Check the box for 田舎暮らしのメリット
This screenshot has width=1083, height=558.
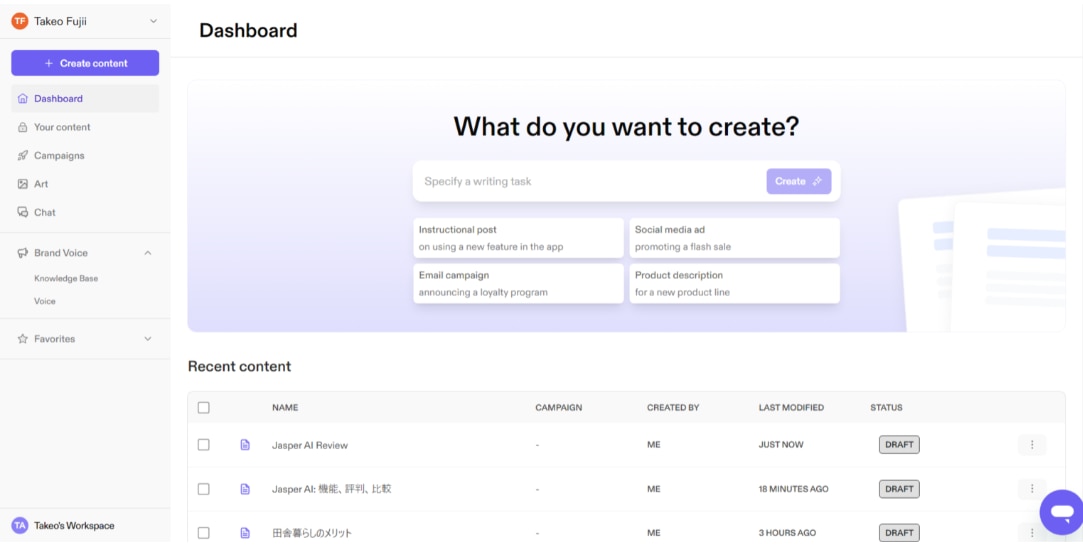(x=204, y=532)
